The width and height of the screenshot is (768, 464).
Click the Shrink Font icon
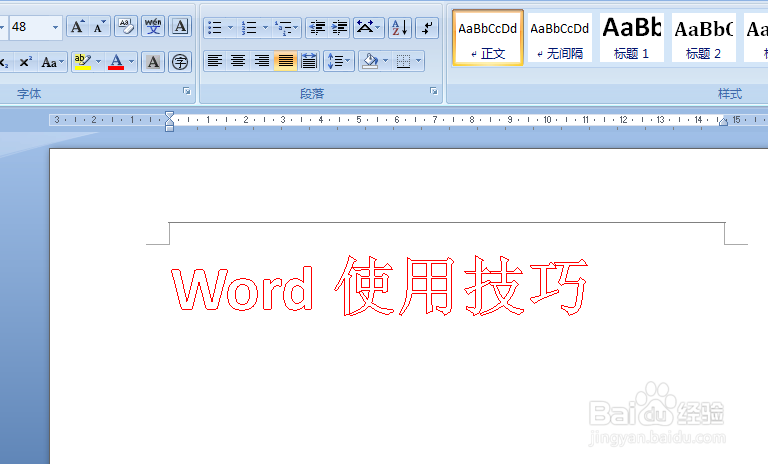(99, 26)
